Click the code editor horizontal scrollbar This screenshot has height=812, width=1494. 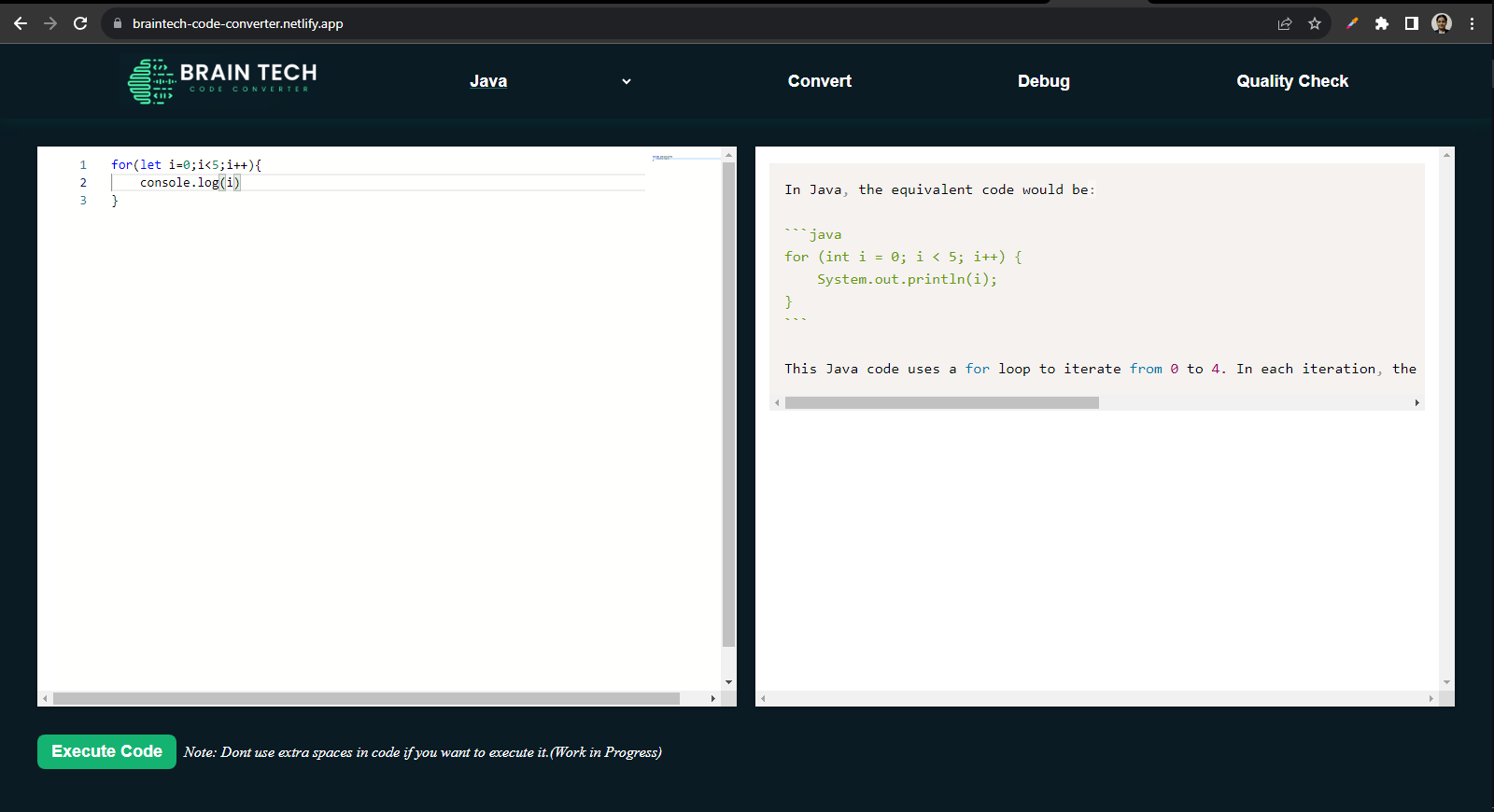tap(366, 698)
